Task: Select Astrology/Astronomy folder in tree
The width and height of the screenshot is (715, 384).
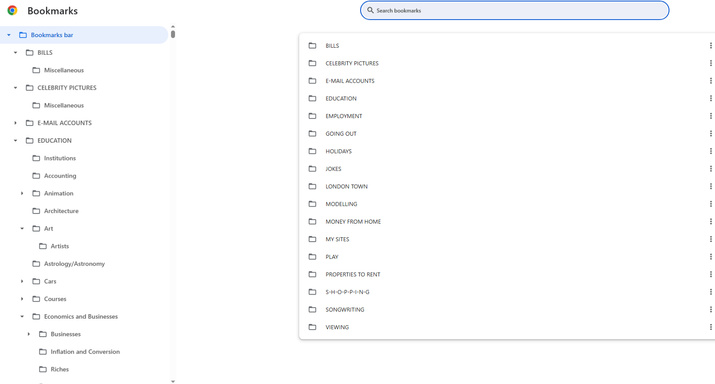Action: click(x=74, y=264)
